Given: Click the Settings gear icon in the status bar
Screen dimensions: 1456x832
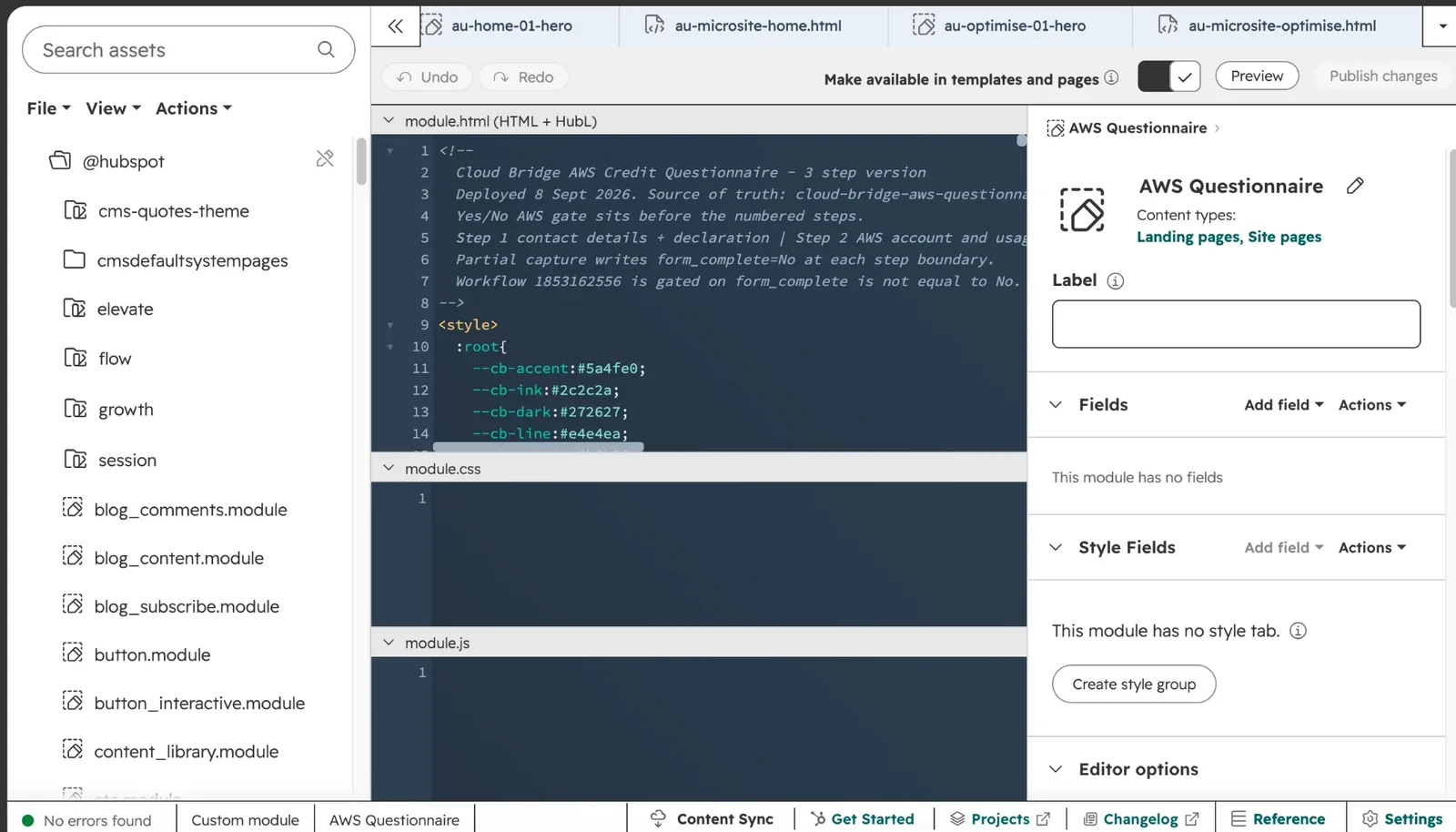Looking at the screenshot, I should pyautogui.click(x=1370, y=819).
